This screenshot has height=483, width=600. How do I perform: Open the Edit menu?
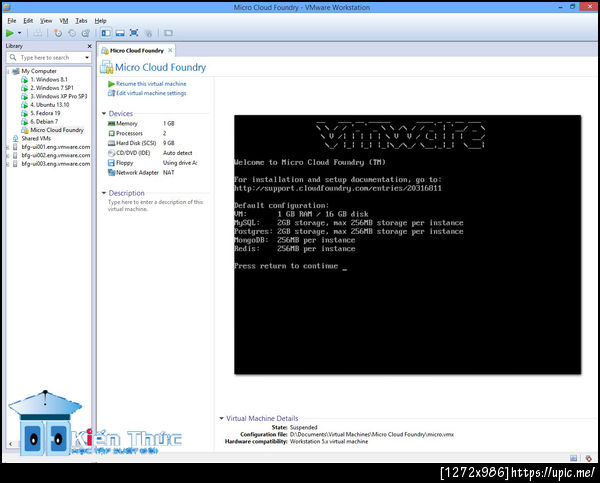pos(28,21)
